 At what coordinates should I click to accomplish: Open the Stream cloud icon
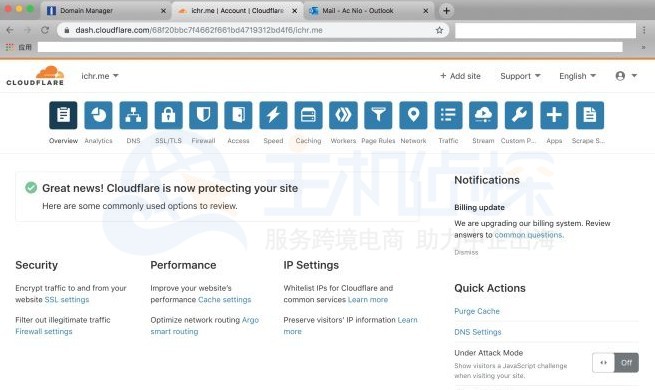(x=483, y=115)
